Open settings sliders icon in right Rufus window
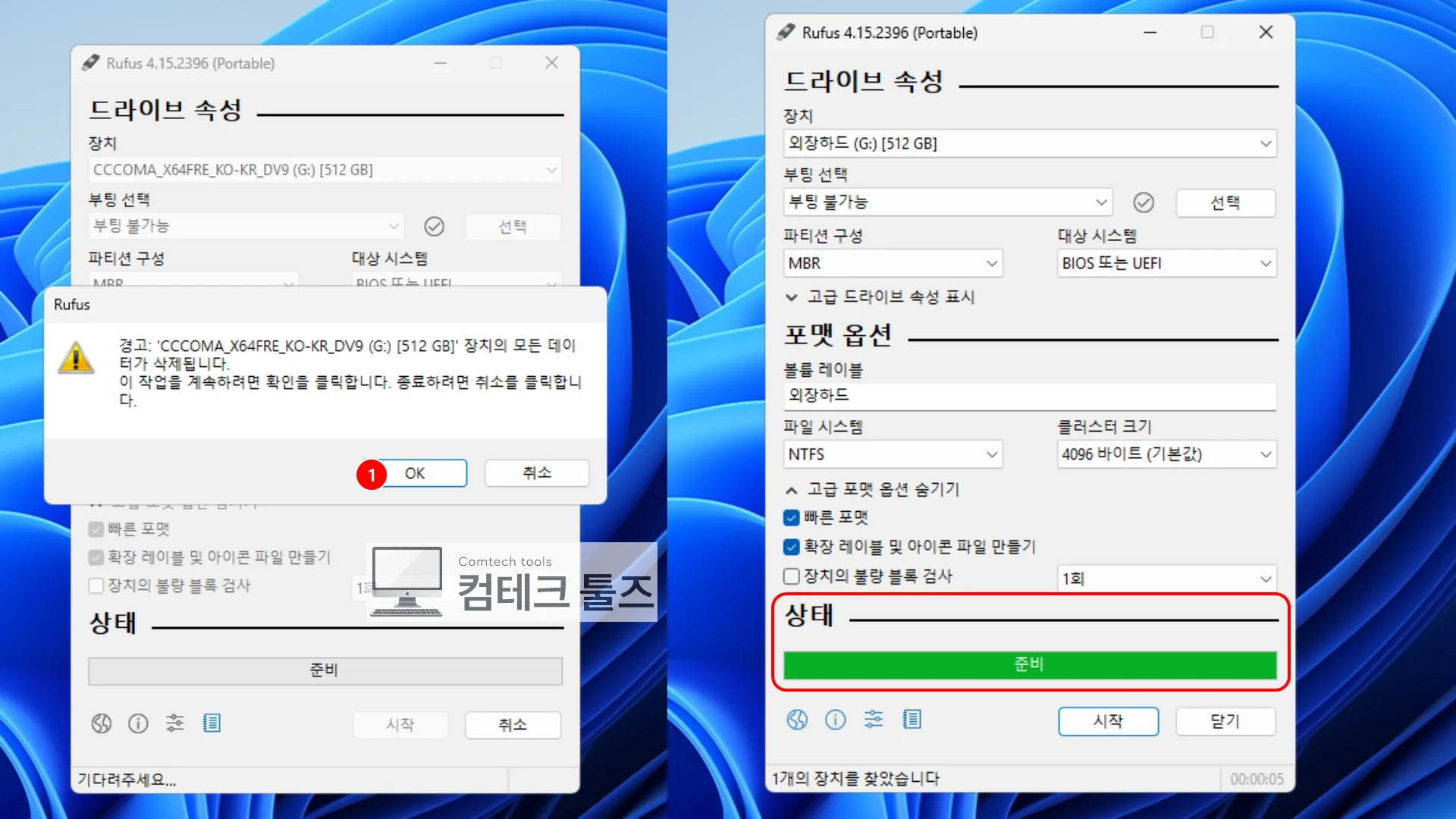Screen dimensions: 1456x819 pyautogui.click(x=874, y=720)
